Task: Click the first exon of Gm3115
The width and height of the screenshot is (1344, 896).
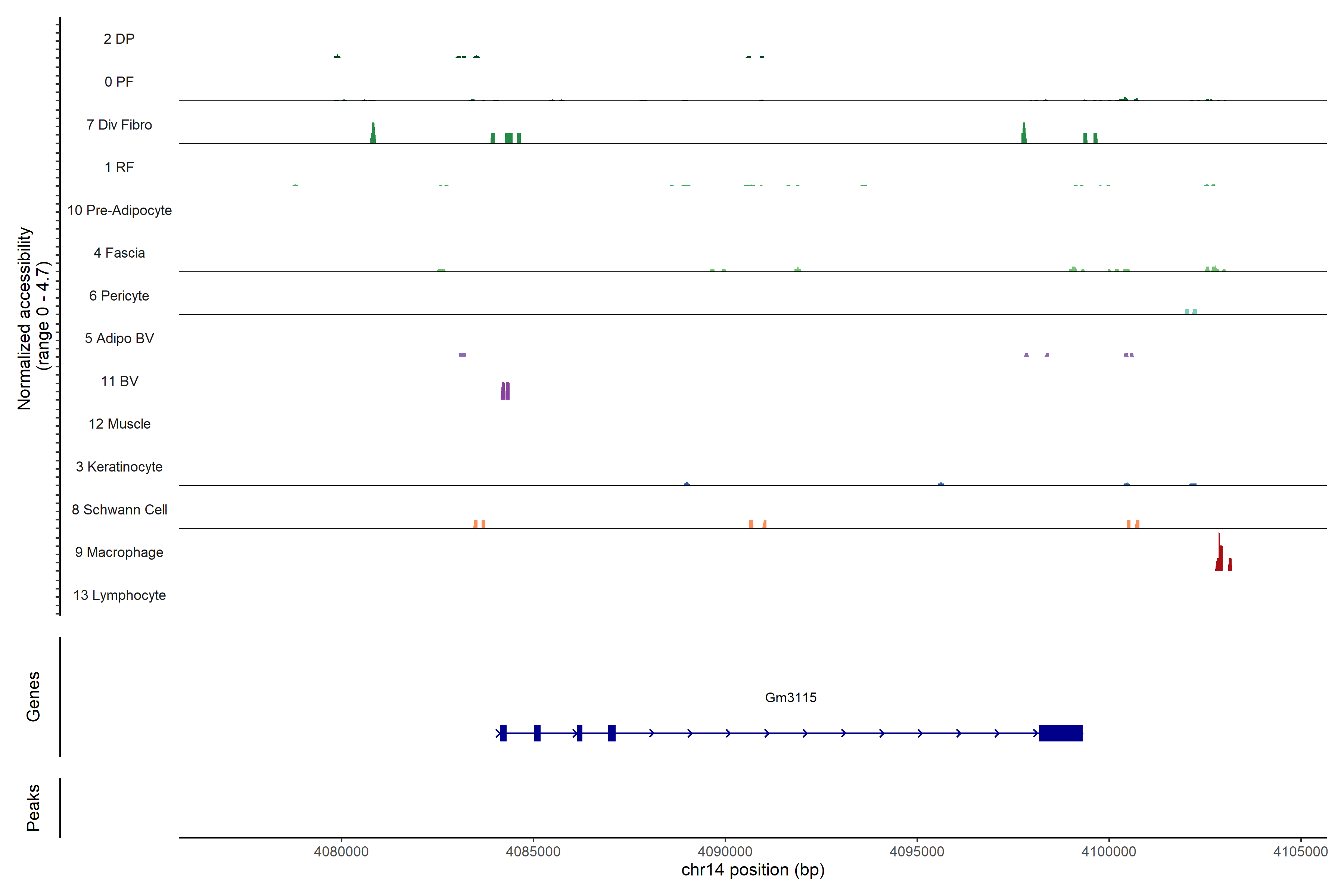Action: tap(503, 732)
